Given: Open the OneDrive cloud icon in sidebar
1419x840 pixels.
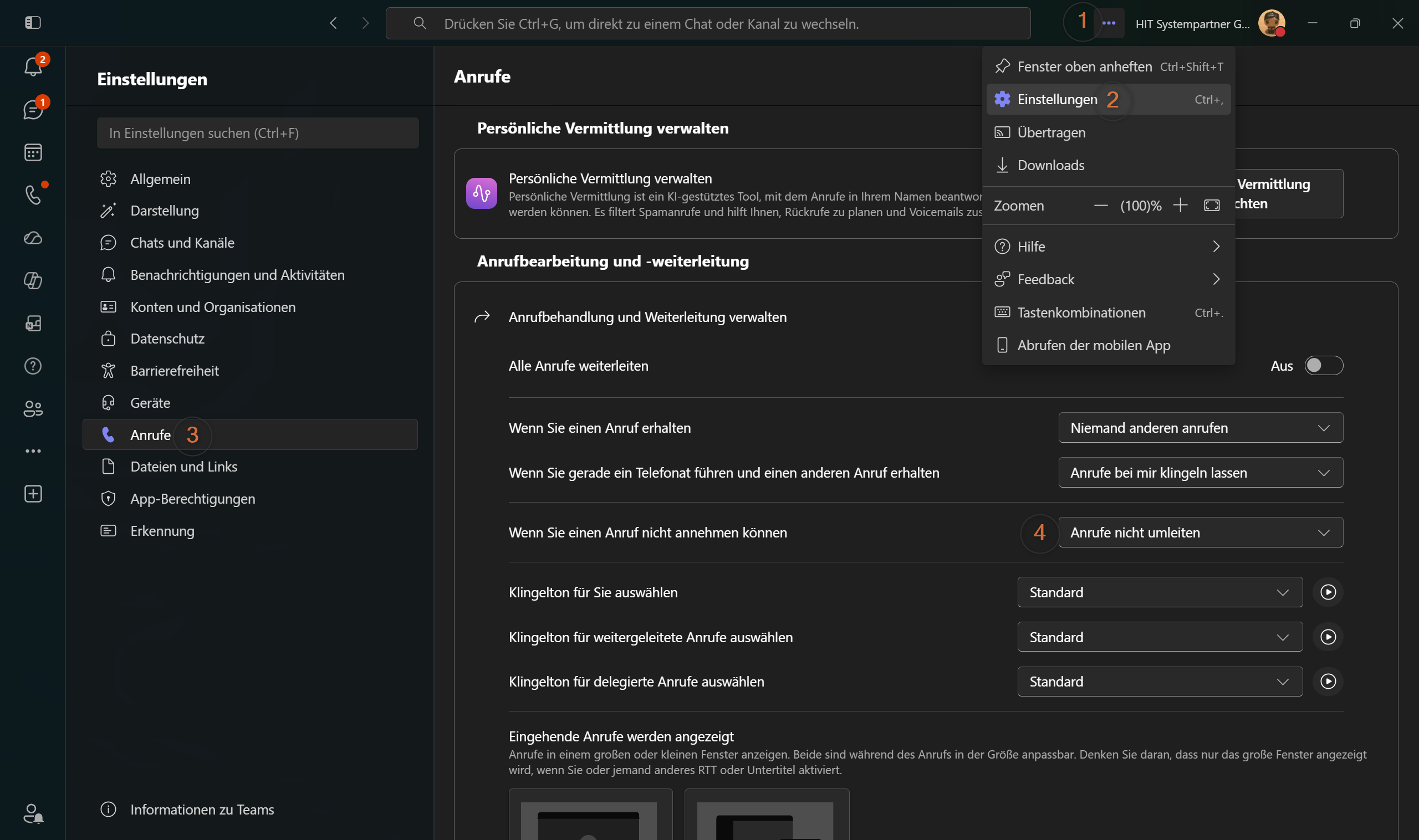Looking at the screenshot, I should [x=33, y=238].
